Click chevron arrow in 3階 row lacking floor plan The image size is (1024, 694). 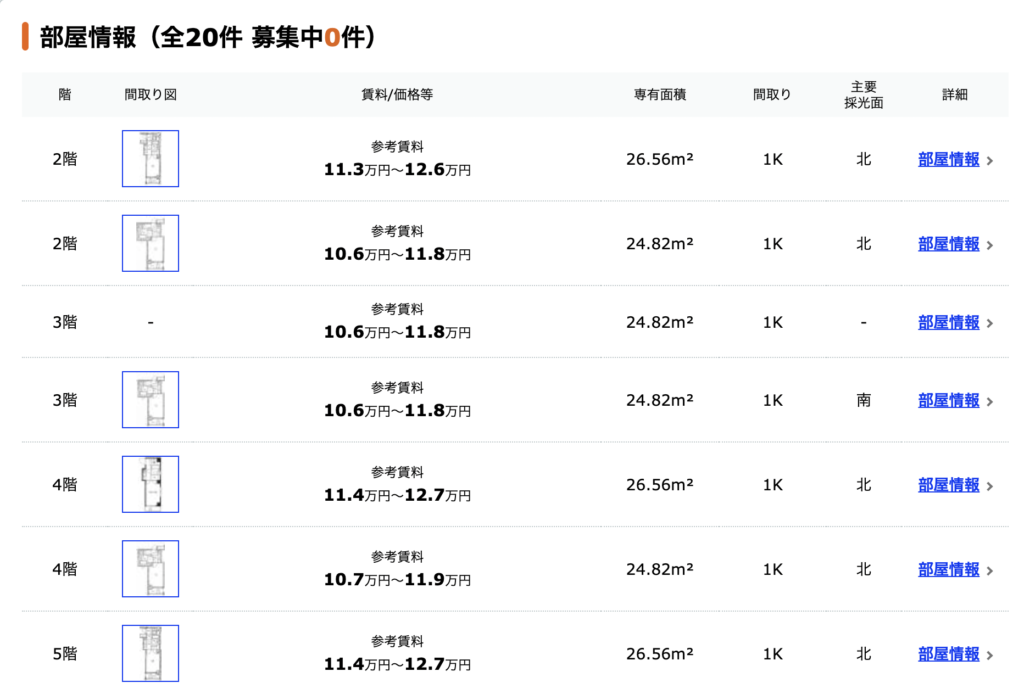tap(990, 323)
